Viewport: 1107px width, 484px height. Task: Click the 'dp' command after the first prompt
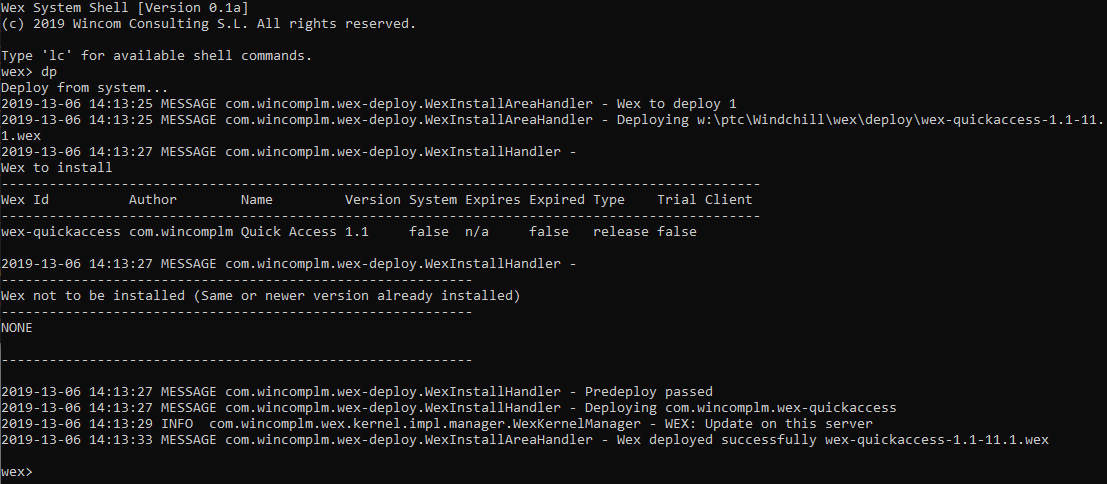pos(49,72)
